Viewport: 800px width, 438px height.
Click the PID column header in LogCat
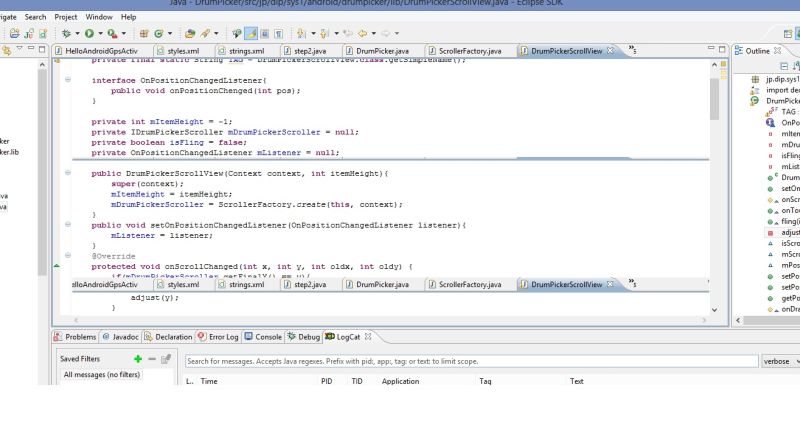pos(327,381)
